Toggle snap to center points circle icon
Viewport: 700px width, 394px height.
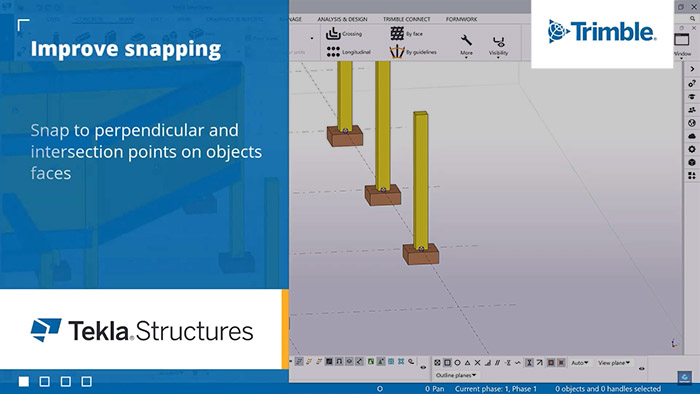click(x=457, y=363)
